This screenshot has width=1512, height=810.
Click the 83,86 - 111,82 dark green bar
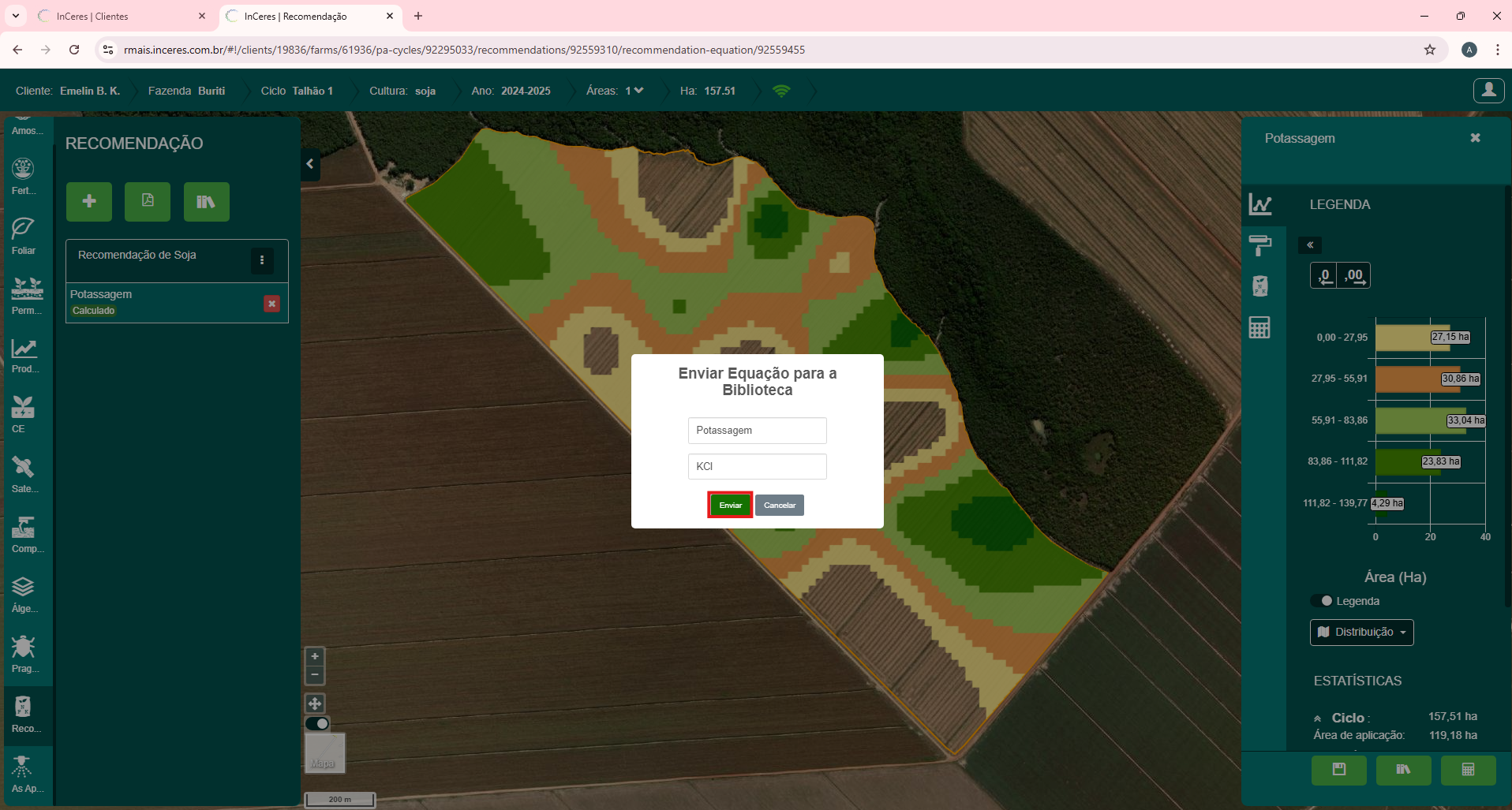pyautogui.click(x=1409, y=462)
